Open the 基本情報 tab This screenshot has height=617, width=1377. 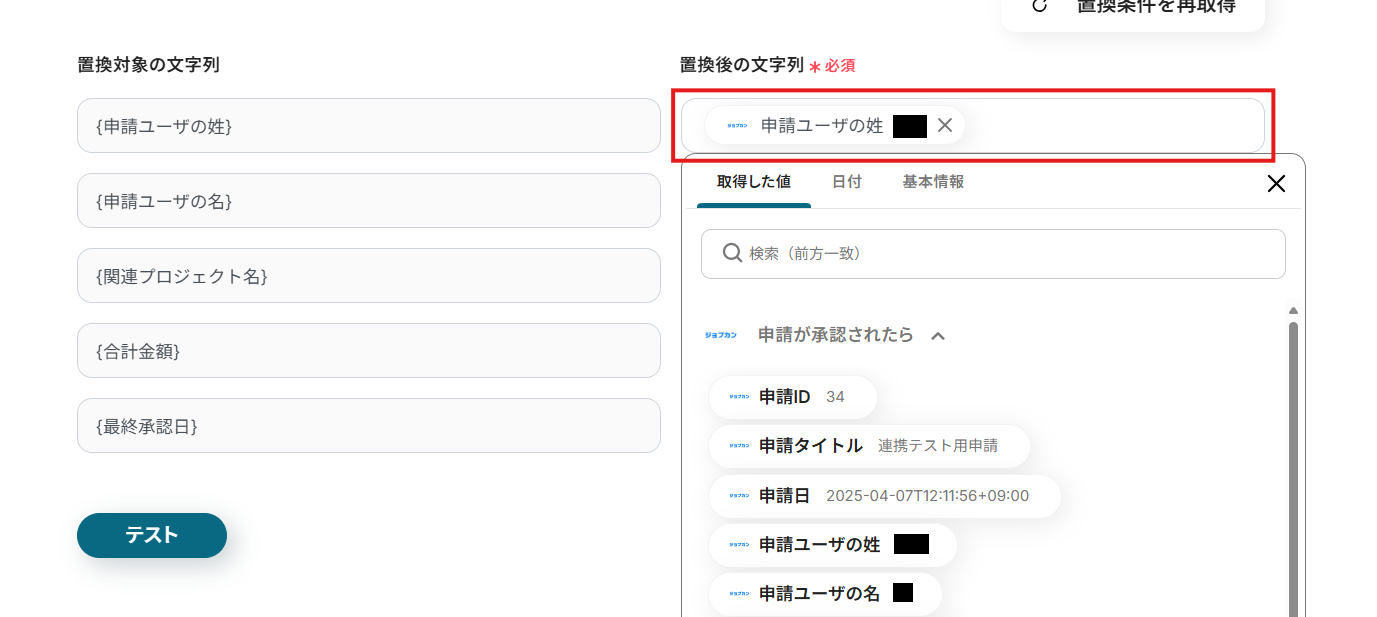point(933,182)
